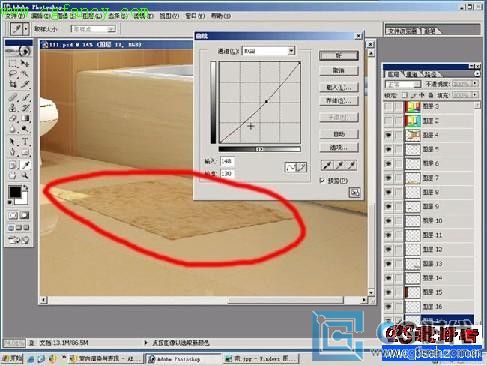Open the layer fill slider arrow
The width and height of the screenshot is (487, 366).
(475, 95)
